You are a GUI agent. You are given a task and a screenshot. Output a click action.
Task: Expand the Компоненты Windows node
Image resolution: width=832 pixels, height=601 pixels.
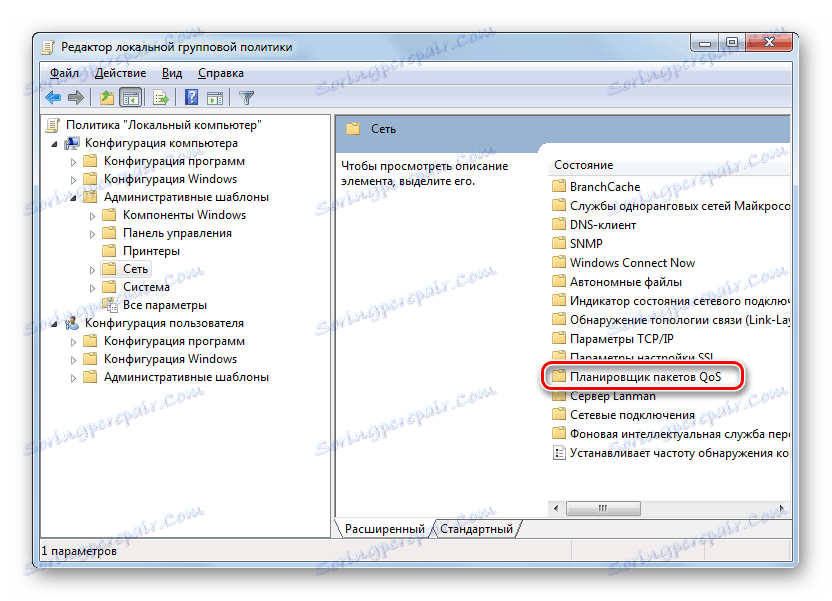pyautogui.click(x=92, y=216)
